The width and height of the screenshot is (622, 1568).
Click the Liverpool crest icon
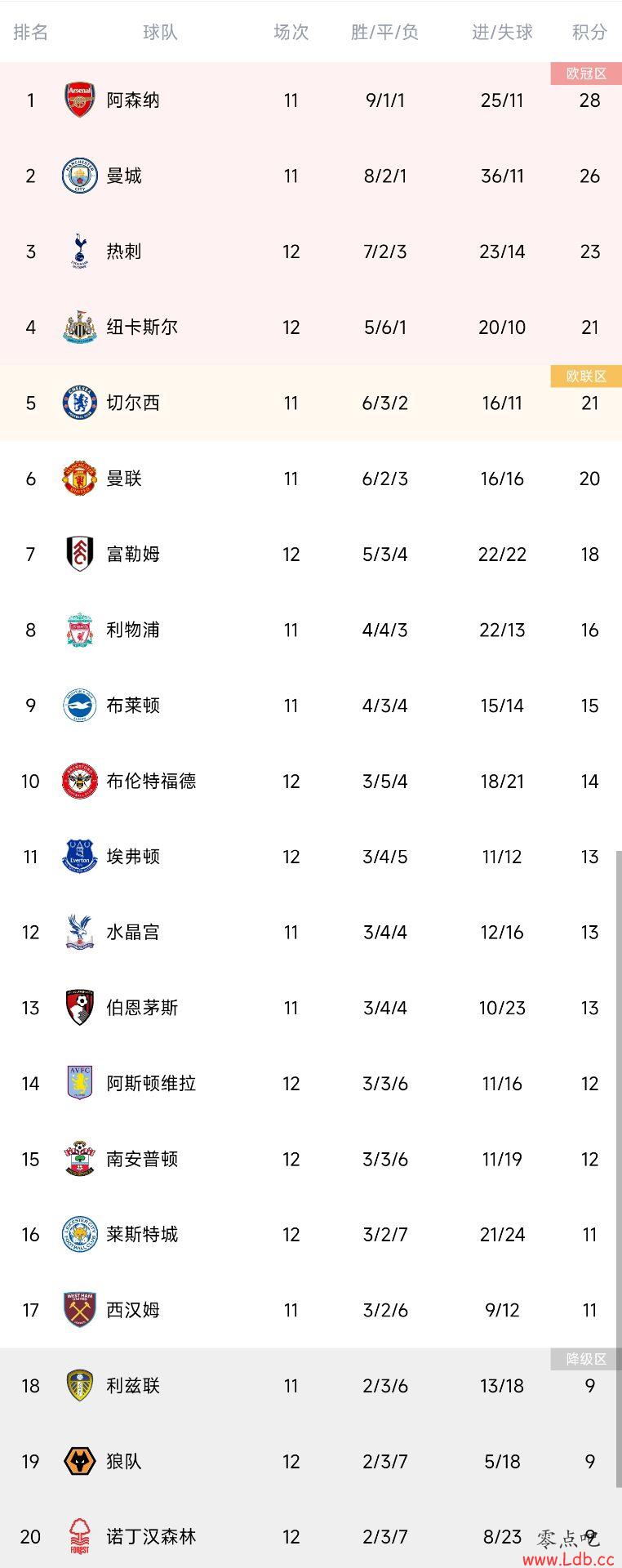click(x=80, y=630)
